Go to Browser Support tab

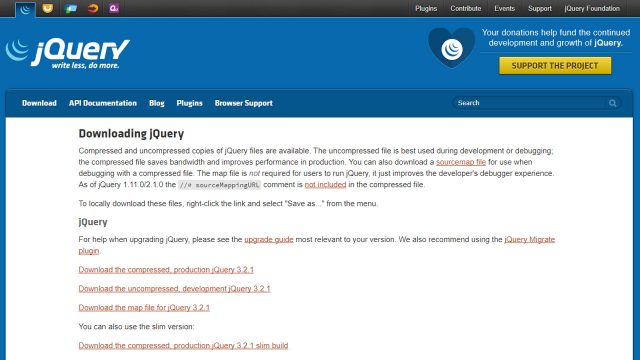[x=244, y=103]
